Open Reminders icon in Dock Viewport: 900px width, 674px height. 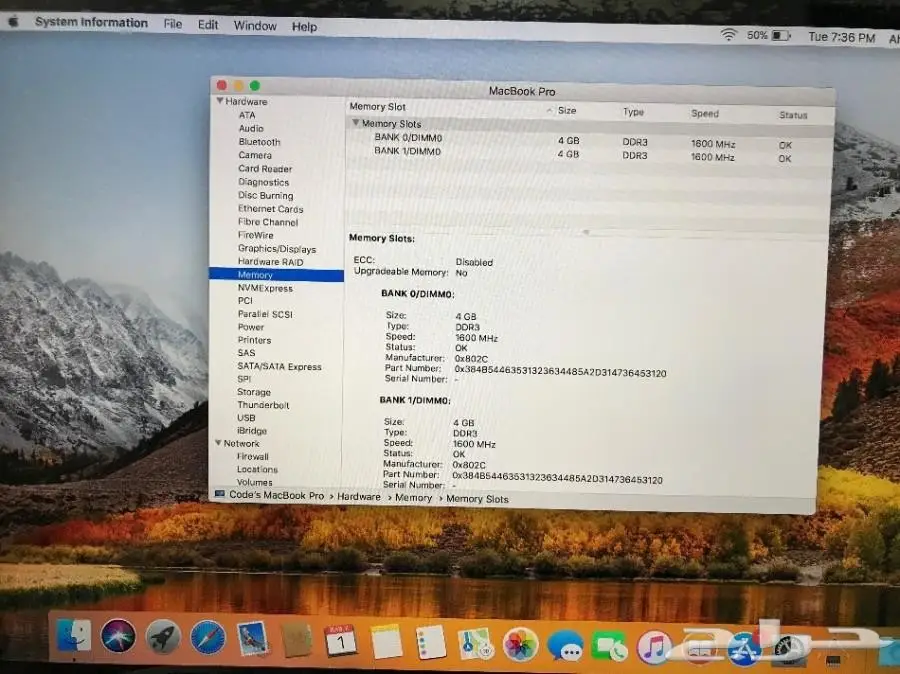[x=430, y=642]
